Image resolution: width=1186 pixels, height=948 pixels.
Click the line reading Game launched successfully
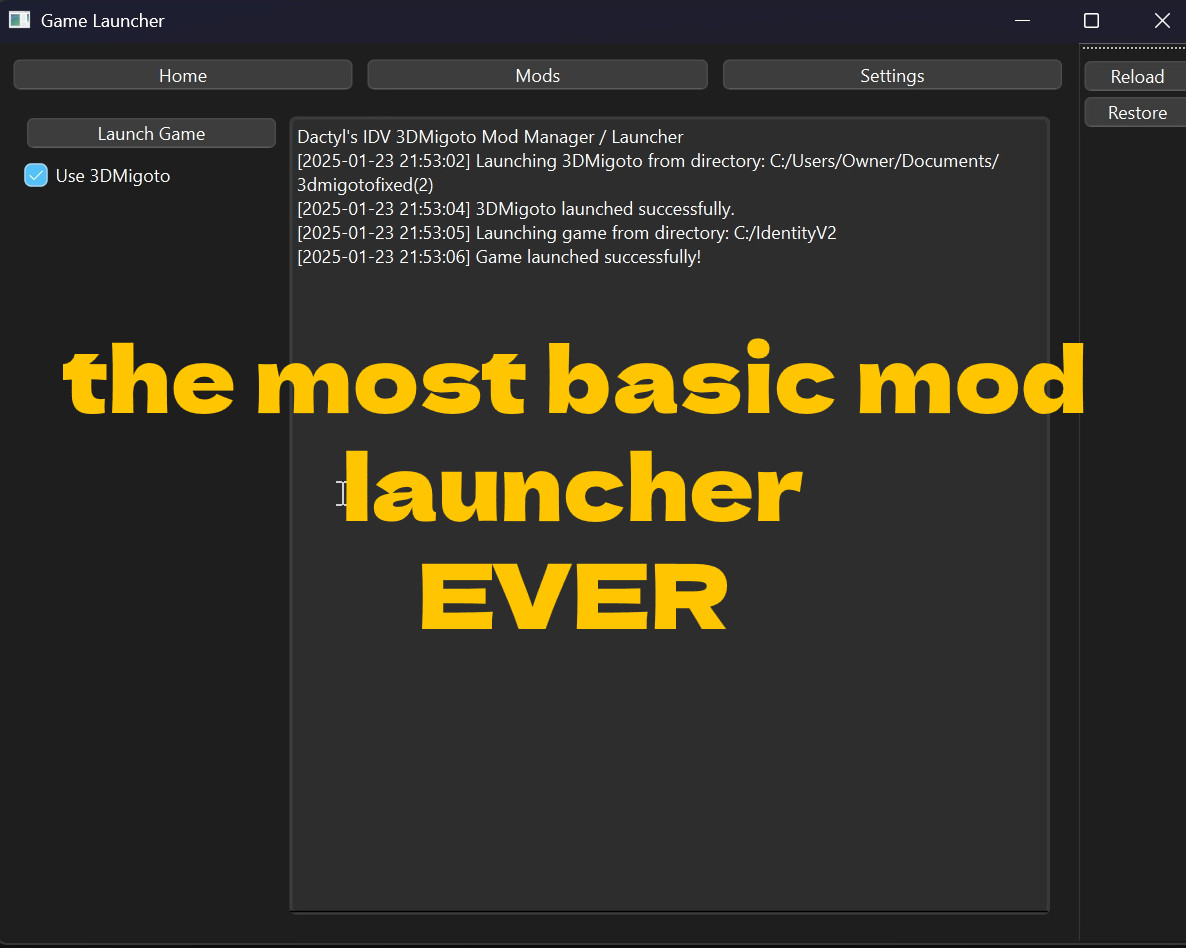(500, 256)
